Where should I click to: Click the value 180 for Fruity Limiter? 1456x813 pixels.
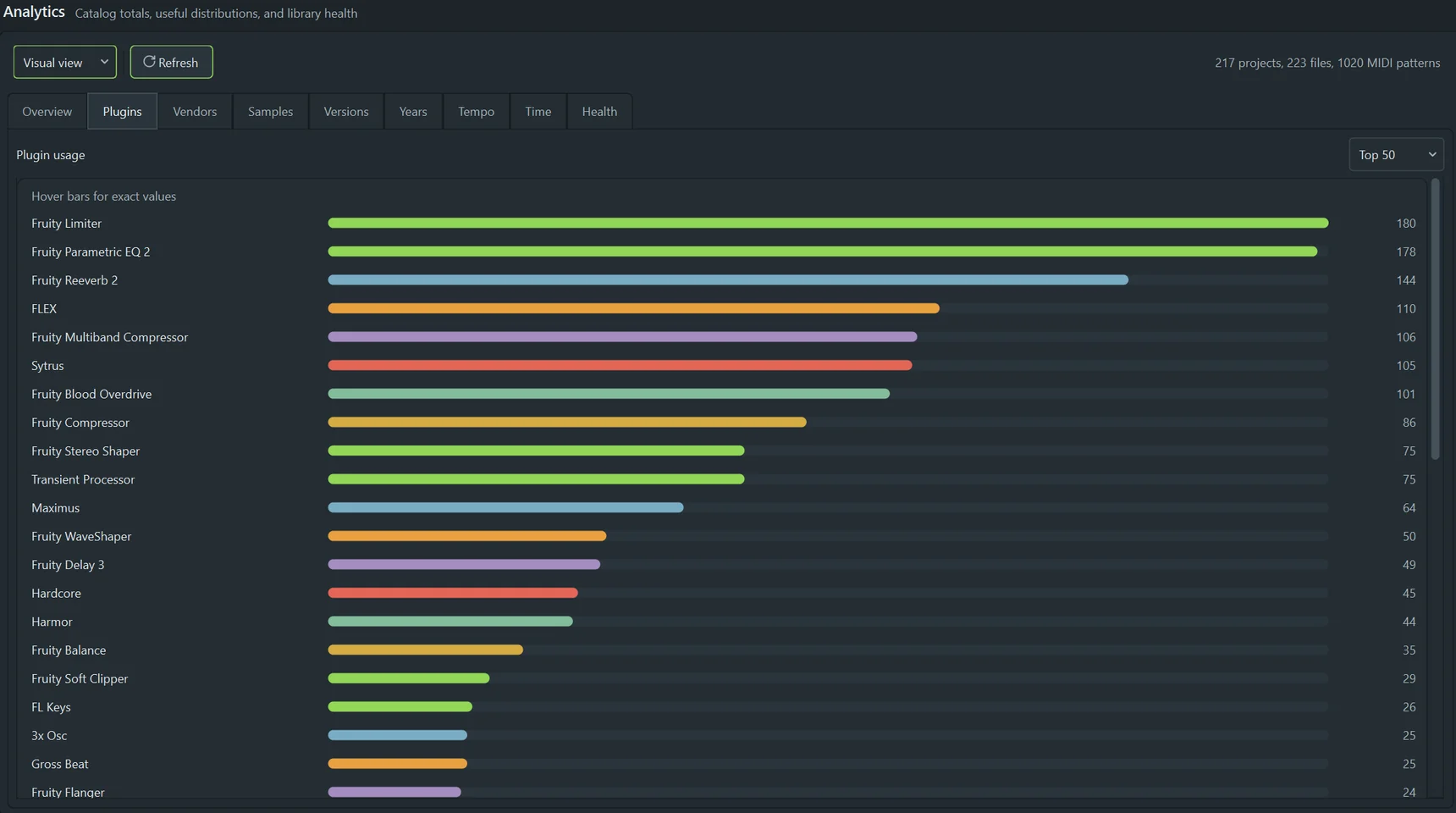(1406, 224)
